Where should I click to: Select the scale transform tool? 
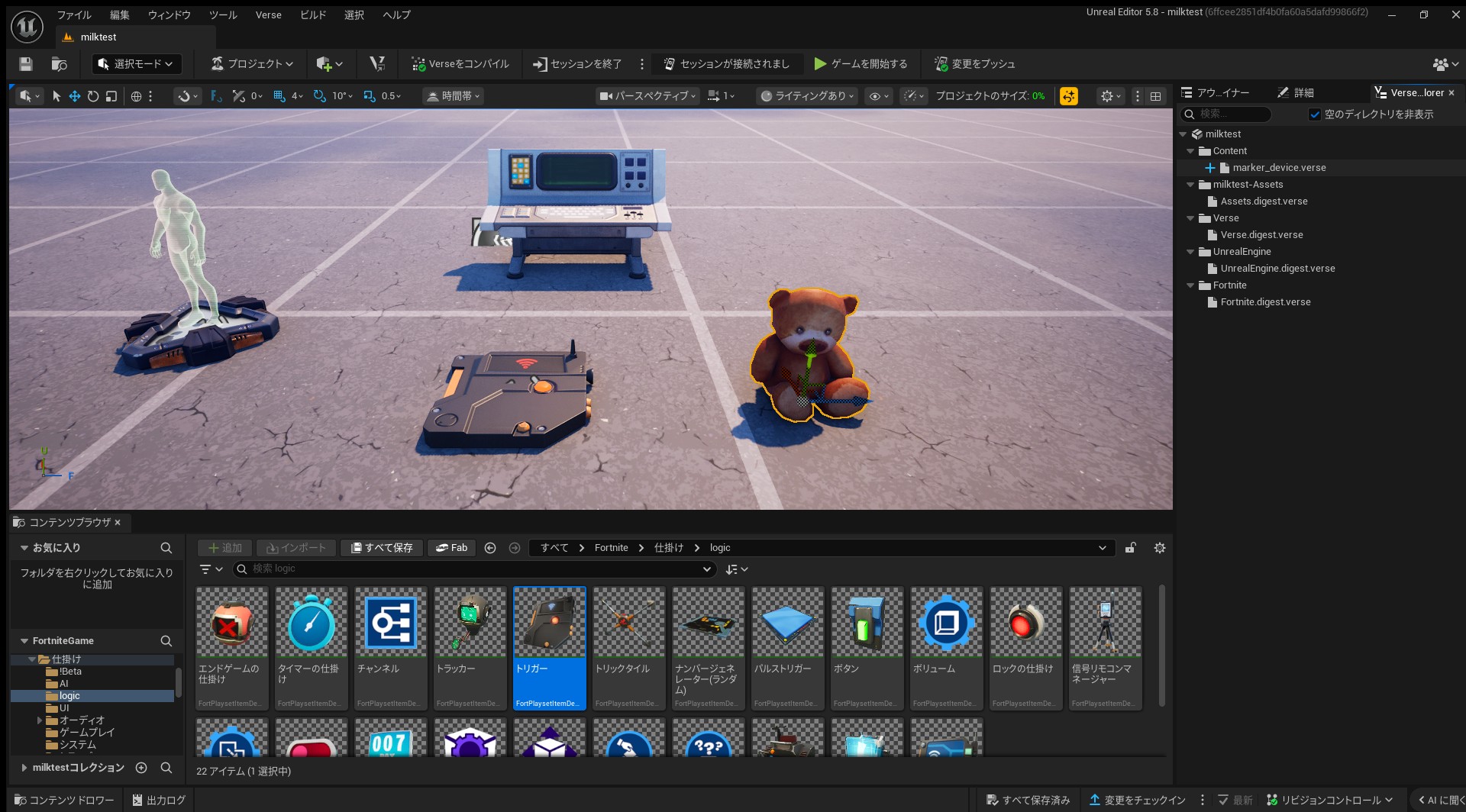pyautogui.click(x=111, y=96)
